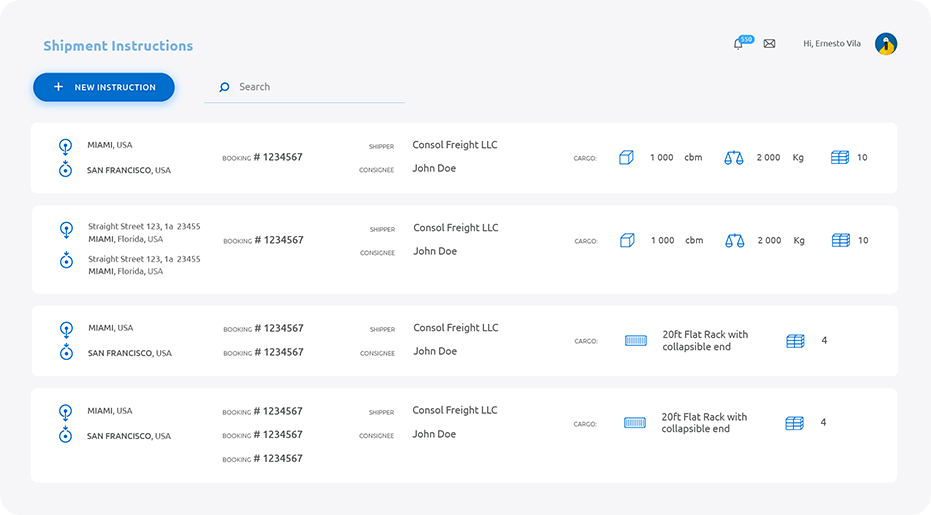The height and width of the screenshot is (515, 931).
Task: Click the Hi, Ernesto Vila user name
Action: point(832,44)
